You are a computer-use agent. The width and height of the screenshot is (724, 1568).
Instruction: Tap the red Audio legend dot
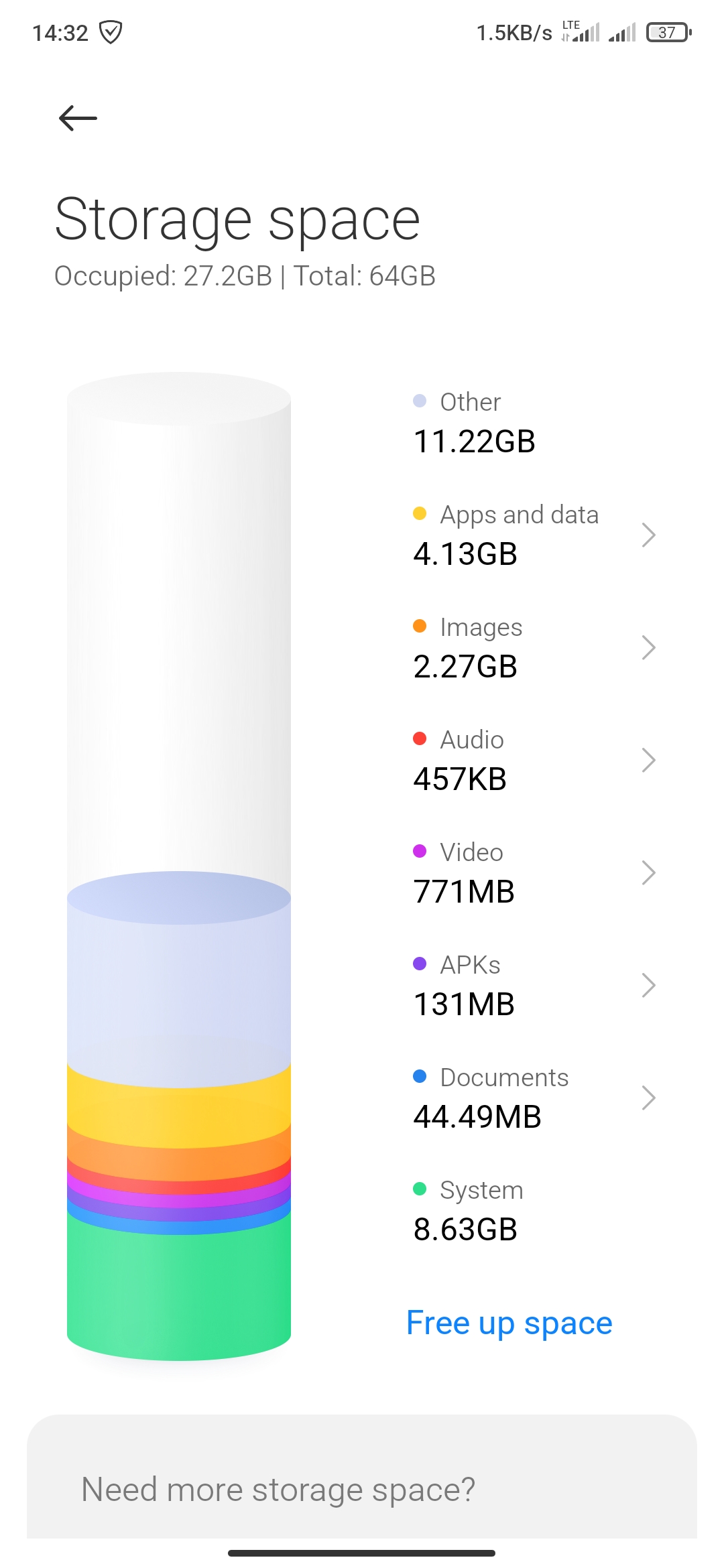(420, 738)
